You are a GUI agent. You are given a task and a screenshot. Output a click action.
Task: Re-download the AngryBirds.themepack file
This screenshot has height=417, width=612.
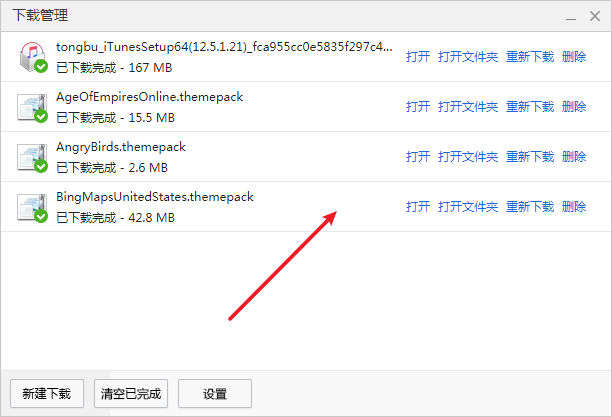click(x=530, y=157)
